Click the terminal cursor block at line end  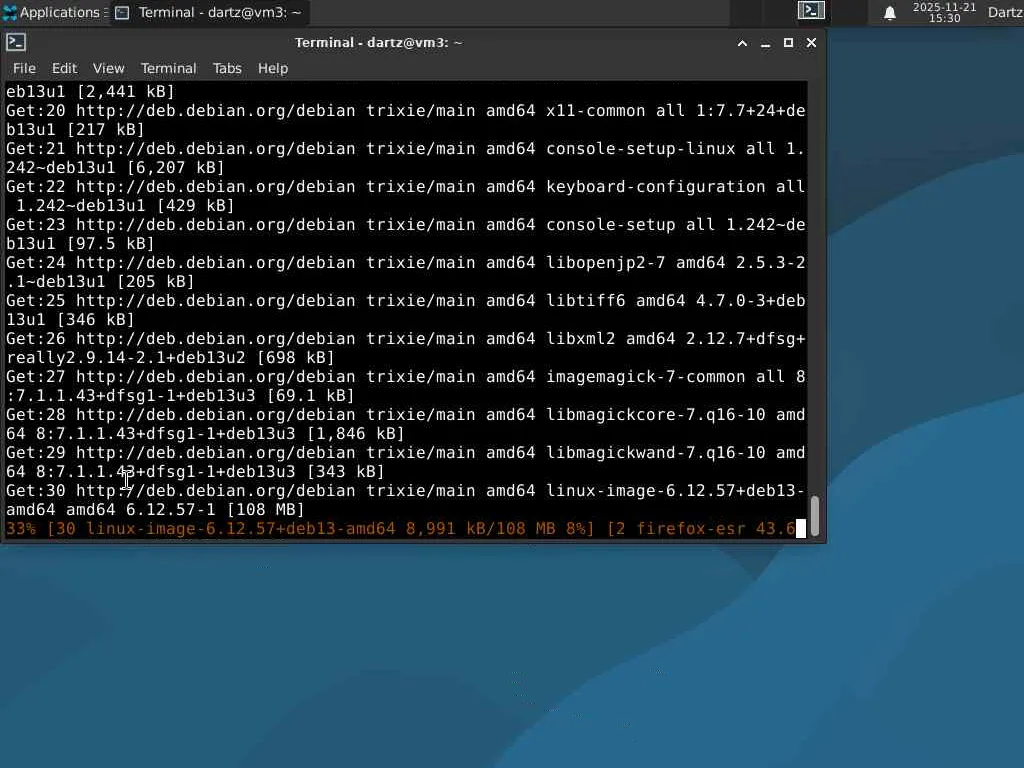click(x=801, y=528)
